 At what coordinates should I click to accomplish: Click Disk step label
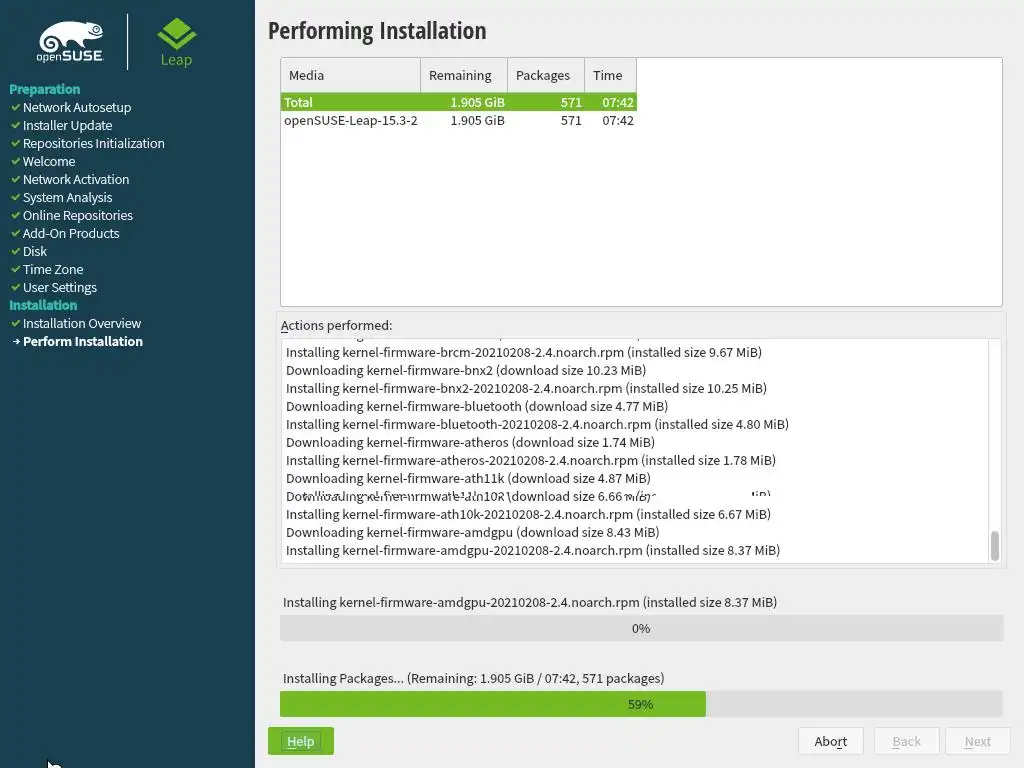click(35, 251)
